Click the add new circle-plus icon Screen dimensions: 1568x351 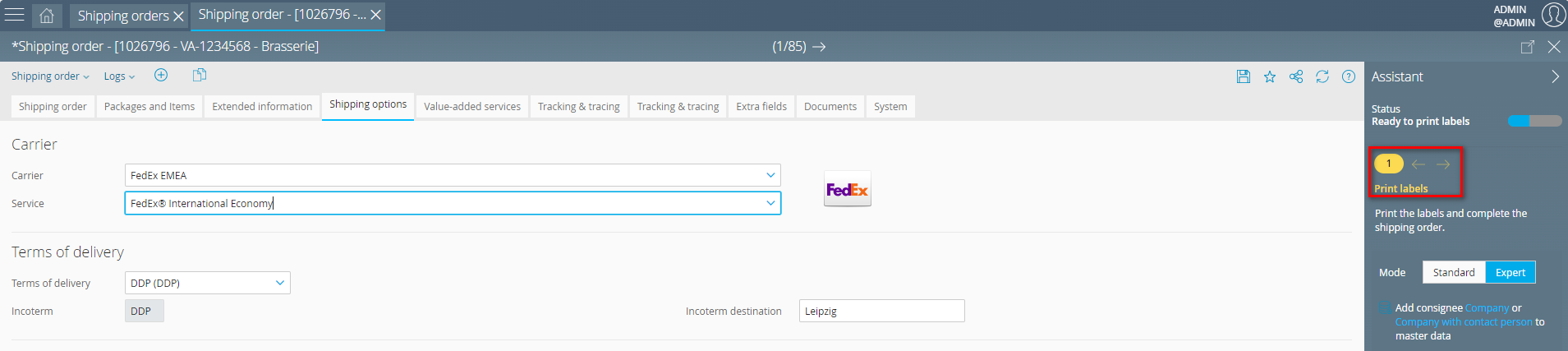coord(161,75)
